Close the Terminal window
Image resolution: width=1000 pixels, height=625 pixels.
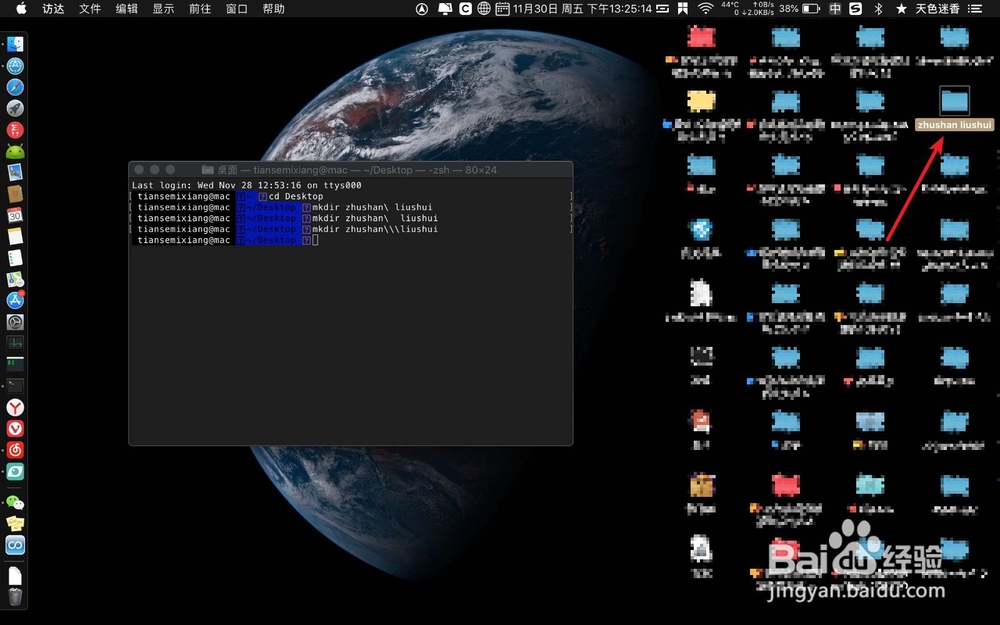tap(139, 170)
